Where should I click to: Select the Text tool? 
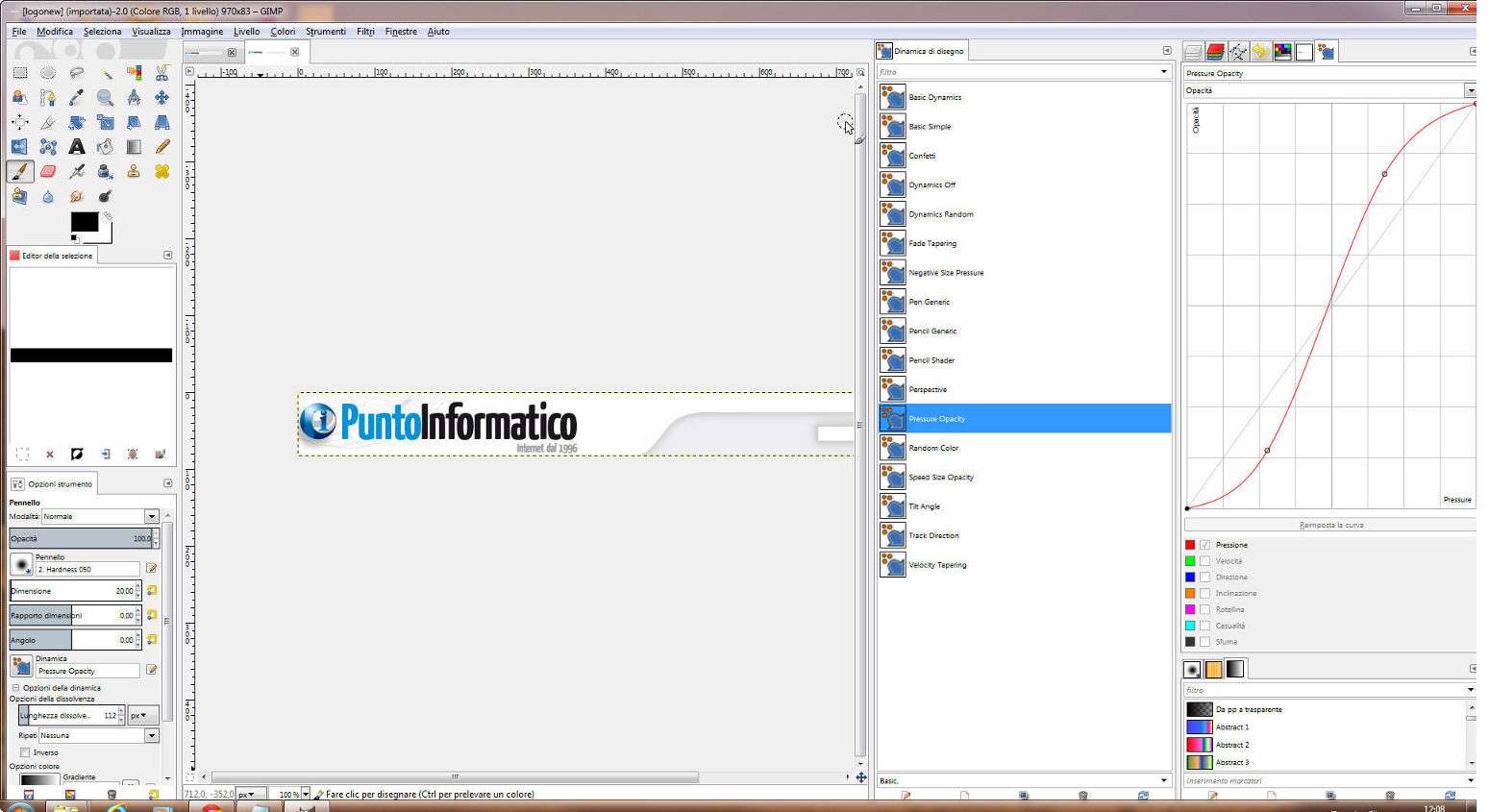[x=76, y=147]
